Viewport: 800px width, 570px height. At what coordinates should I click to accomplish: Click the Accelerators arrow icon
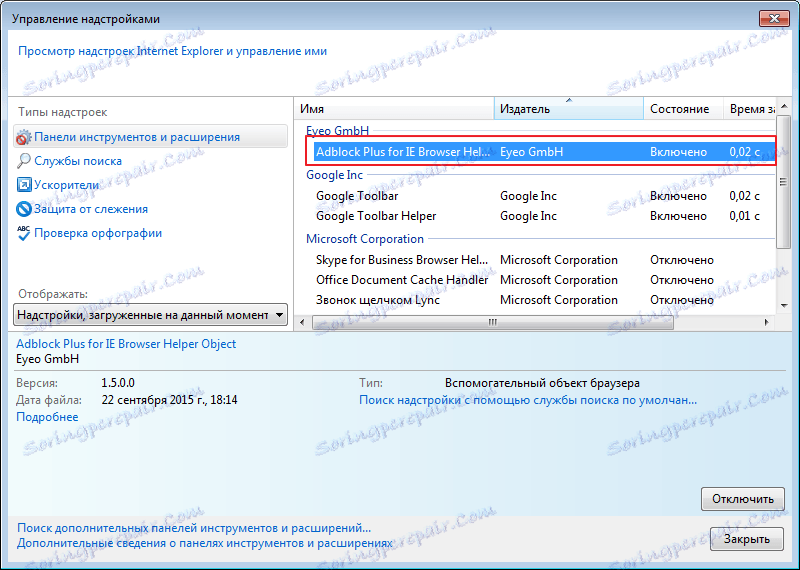click(x=24, y=185)
